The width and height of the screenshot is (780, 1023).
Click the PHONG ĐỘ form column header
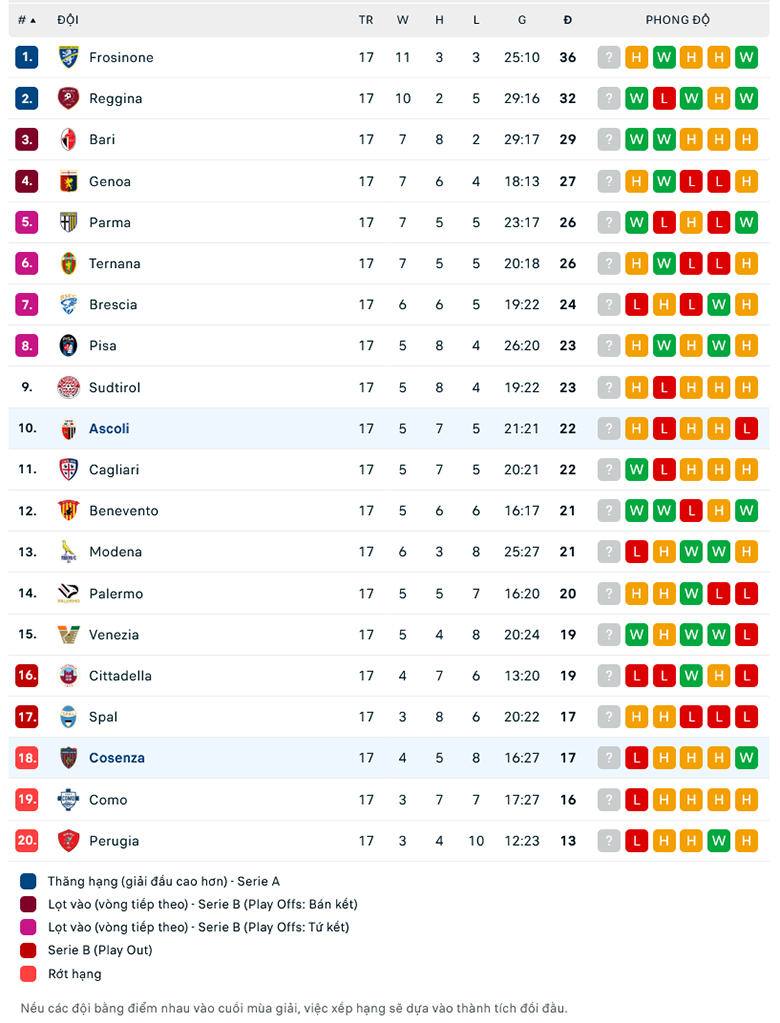[678, 20]
